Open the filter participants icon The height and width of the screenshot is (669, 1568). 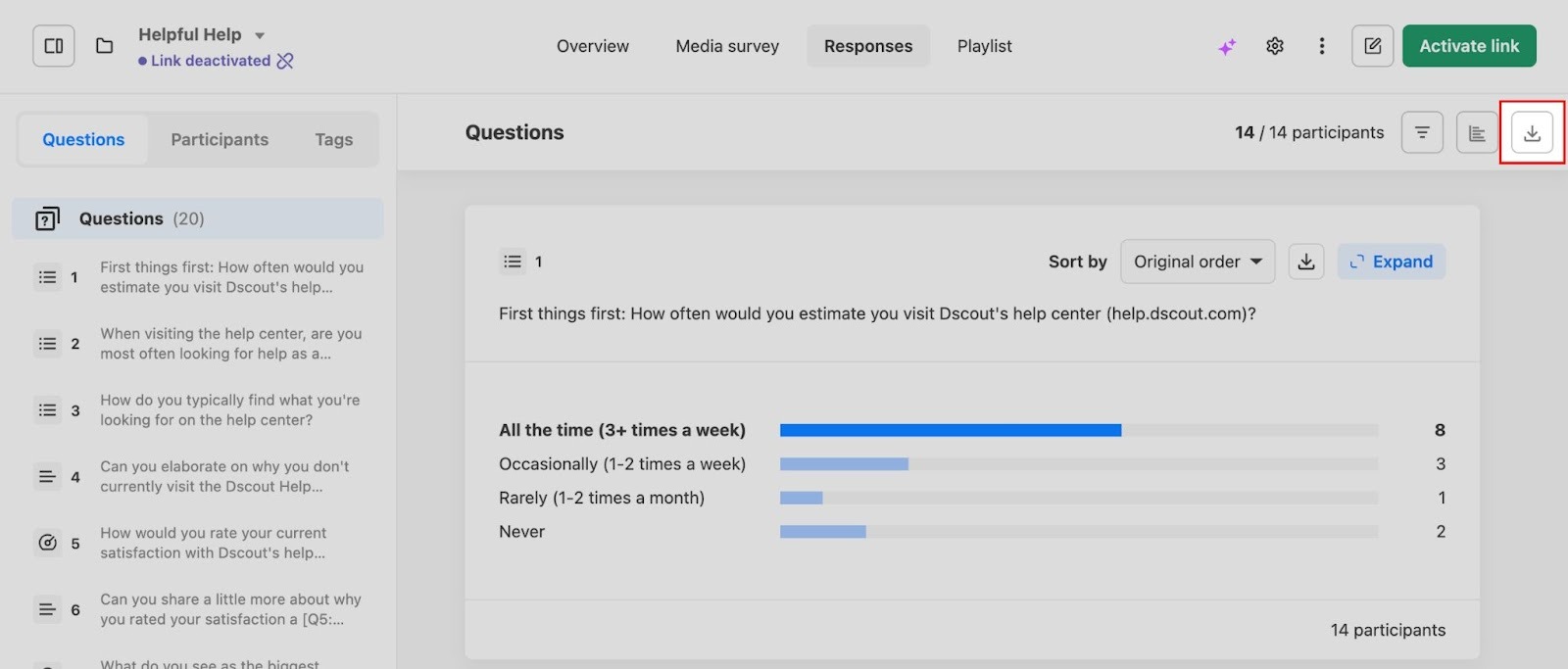point(1422,132)
